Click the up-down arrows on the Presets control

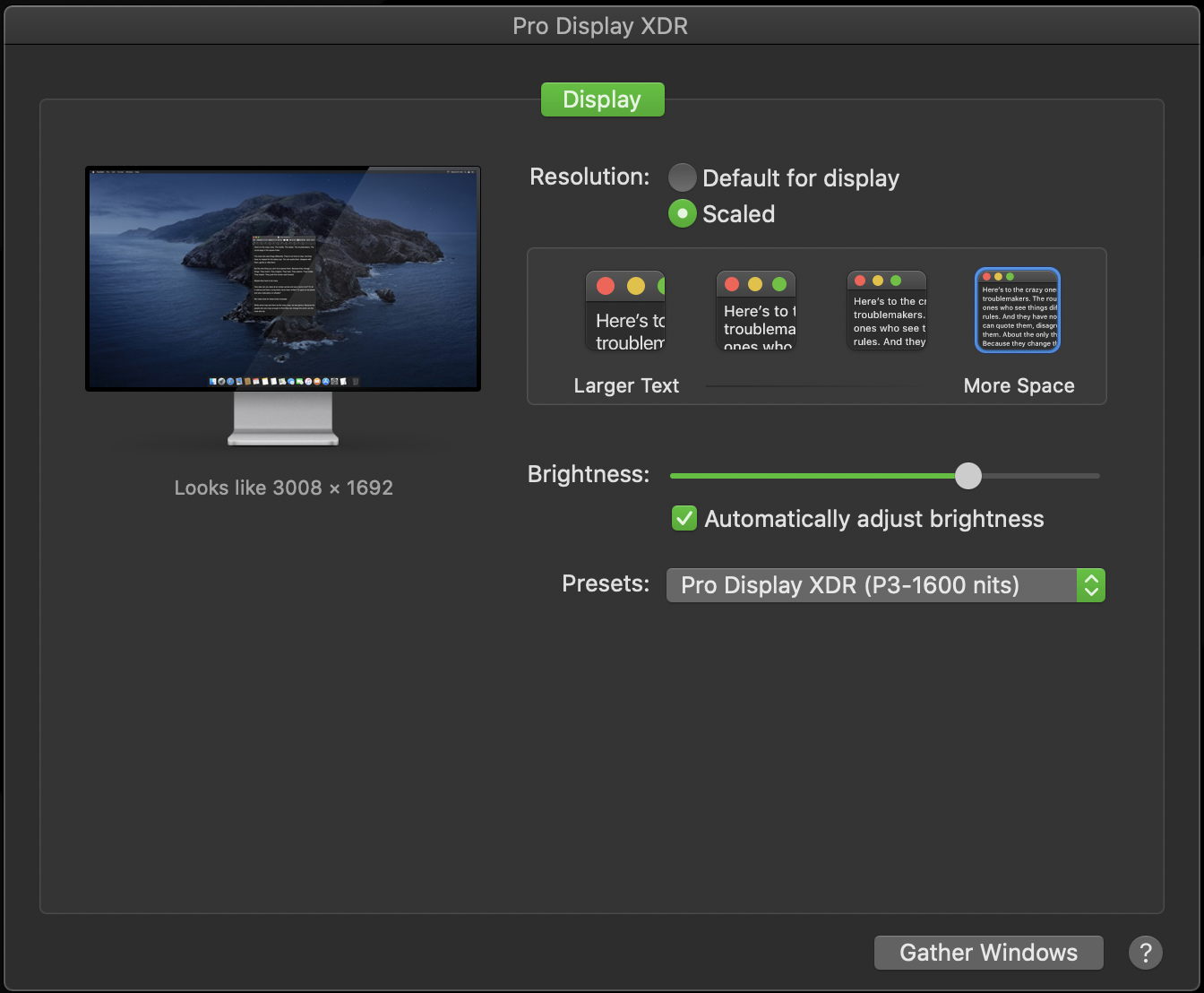click(x=1091, y=585)
